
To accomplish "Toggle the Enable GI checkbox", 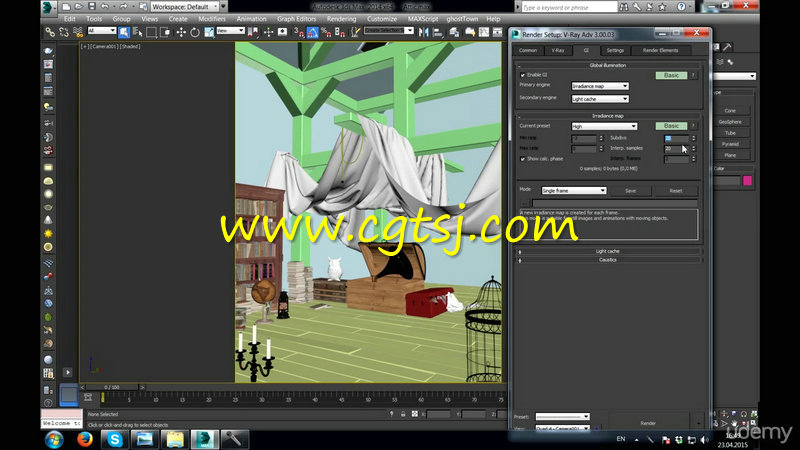I will click(522, 75).
